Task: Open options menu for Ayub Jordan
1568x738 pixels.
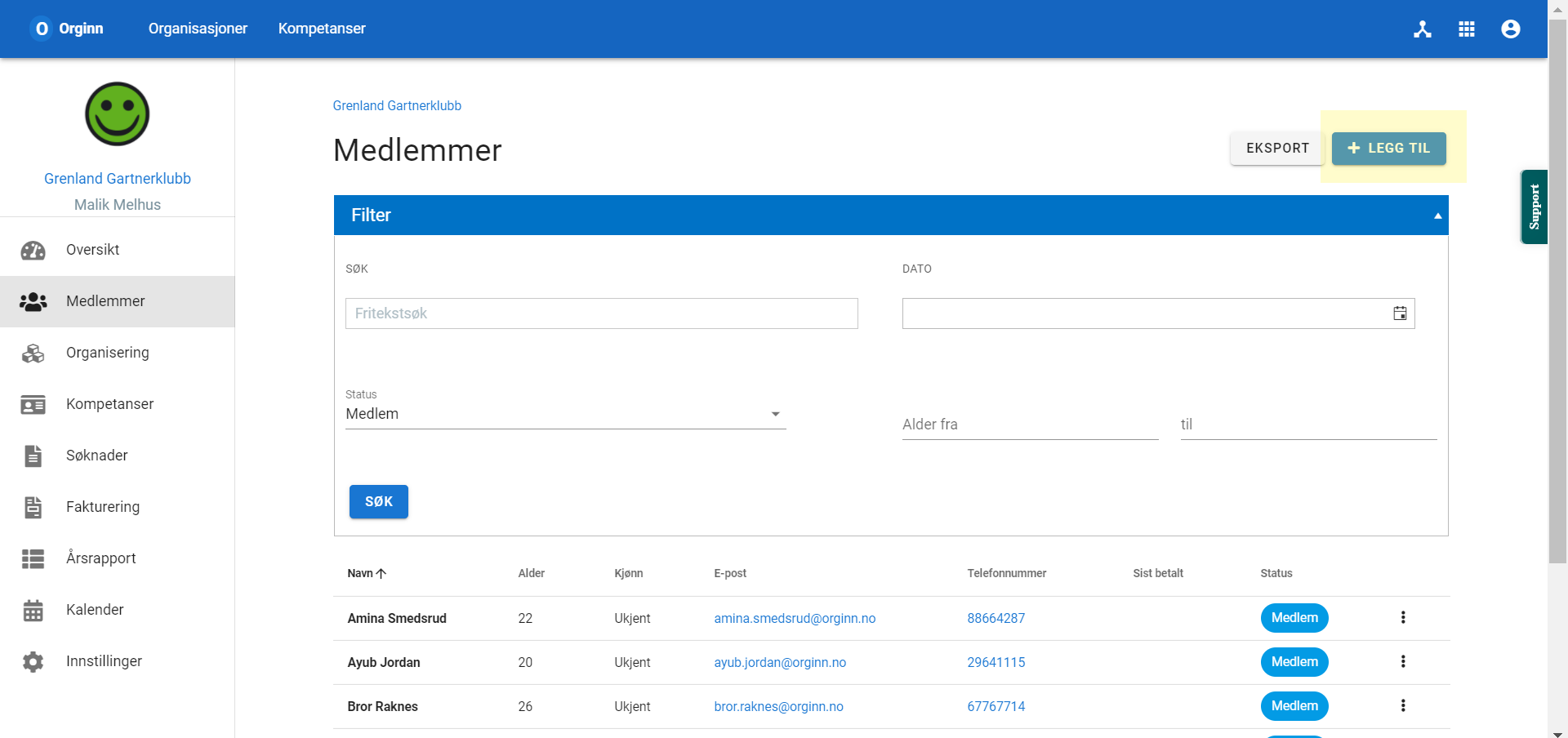Action: (x=1403, y=662)
